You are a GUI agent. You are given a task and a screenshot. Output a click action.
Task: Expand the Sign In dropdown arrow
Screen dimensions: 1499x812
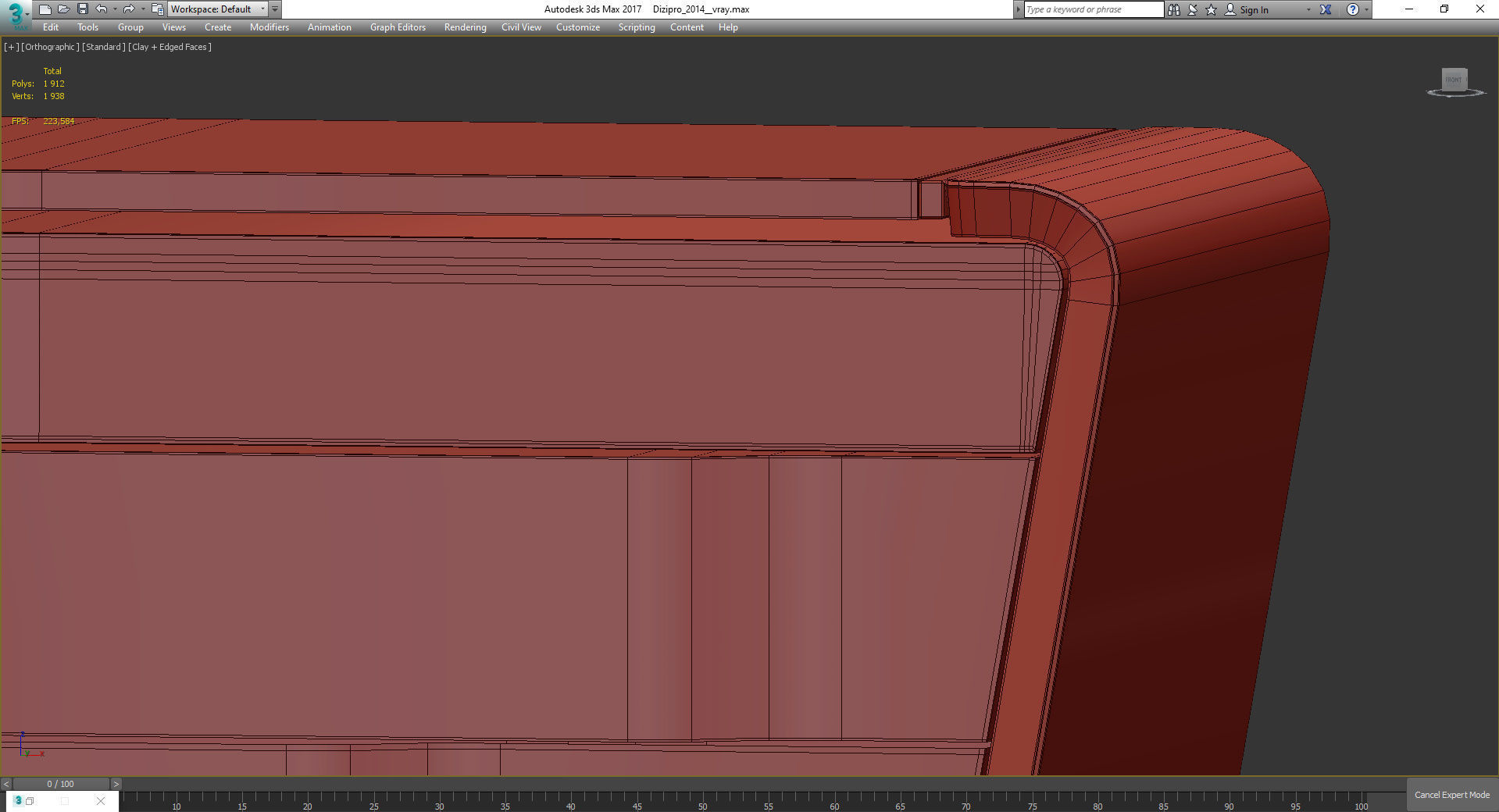[x=1308, y=10]
